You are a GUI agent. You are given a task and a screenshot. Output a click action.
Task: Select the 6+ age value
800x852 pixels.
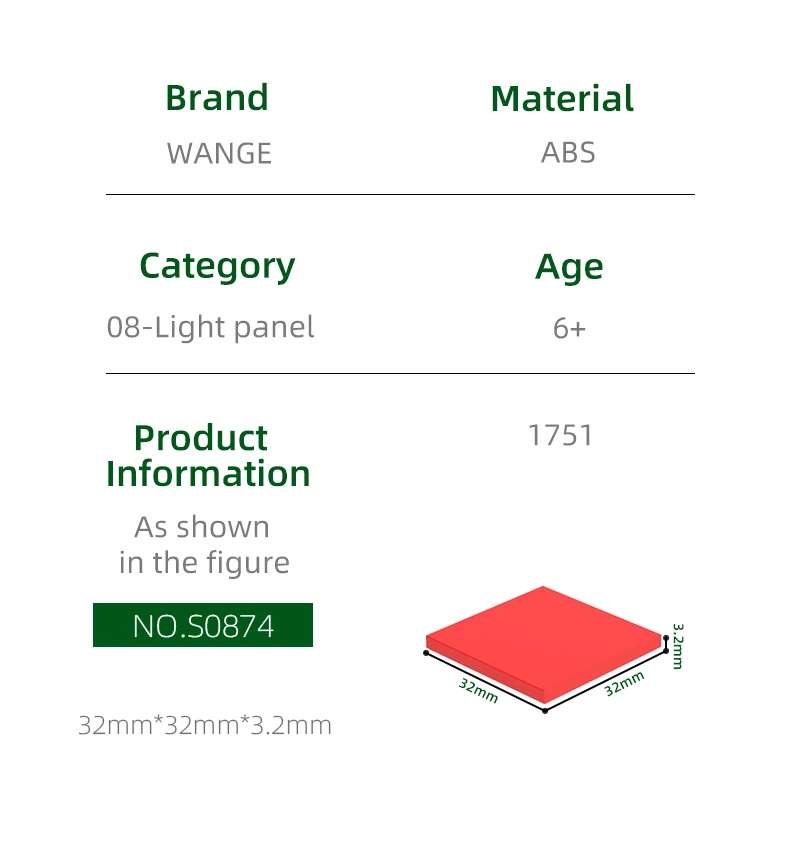click(x=569, y=328)
